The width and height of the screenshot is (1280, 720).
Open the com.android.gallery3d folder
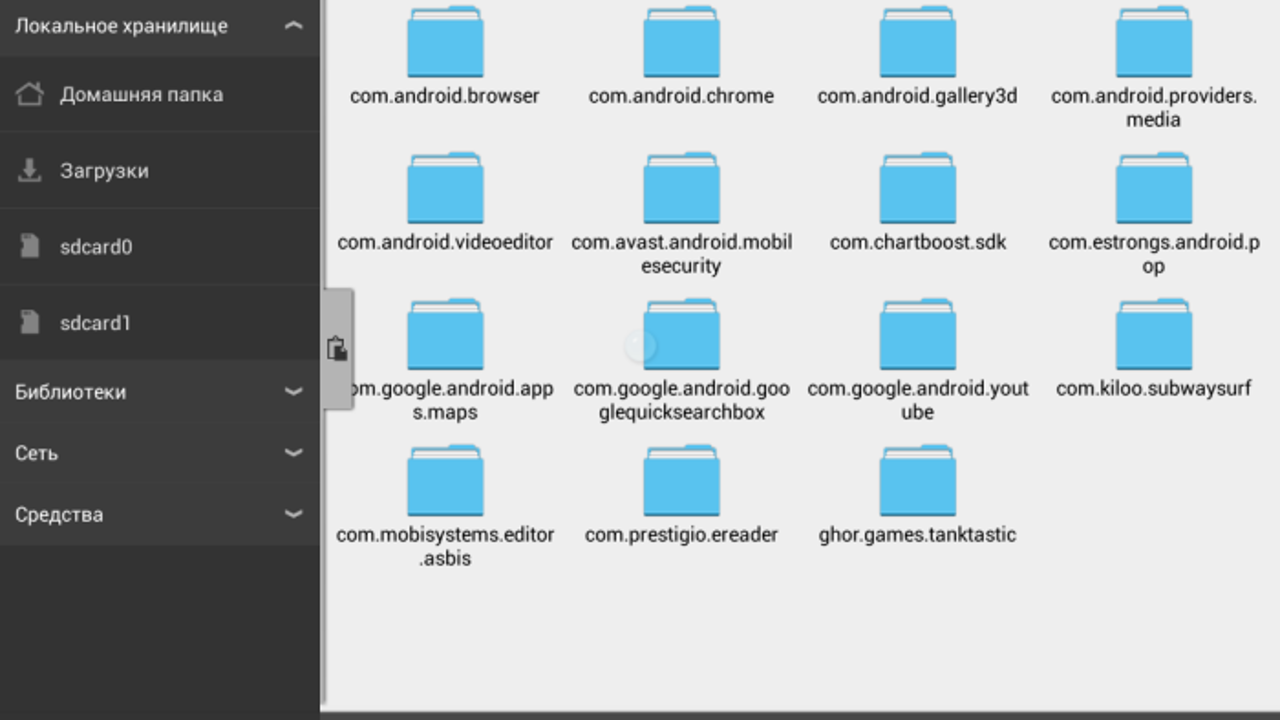pyautogui.click(x=917, y=45)
